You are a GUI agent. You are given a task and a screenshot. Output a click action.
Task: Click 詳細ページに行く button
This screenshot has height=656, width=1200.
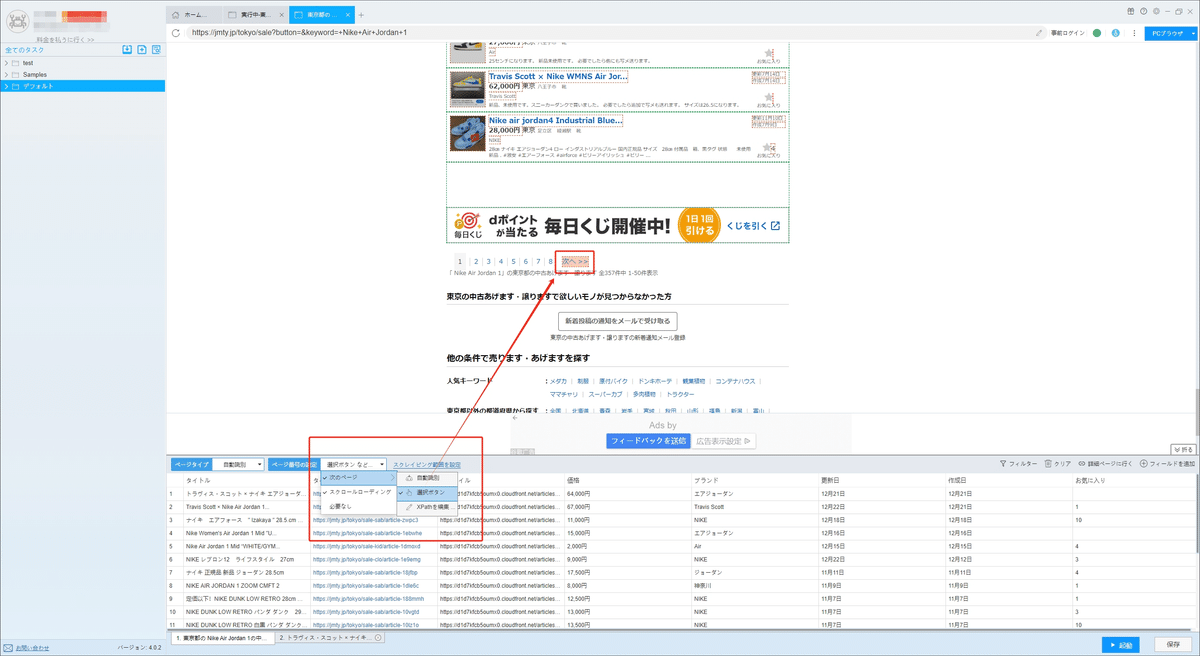point(1106,464)
